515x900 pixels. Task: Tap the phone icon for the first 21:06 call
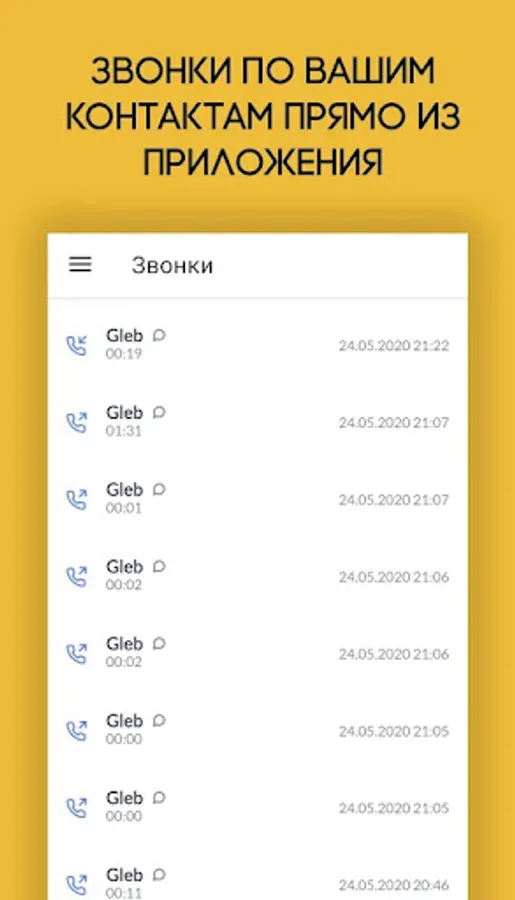pos(77,576)
